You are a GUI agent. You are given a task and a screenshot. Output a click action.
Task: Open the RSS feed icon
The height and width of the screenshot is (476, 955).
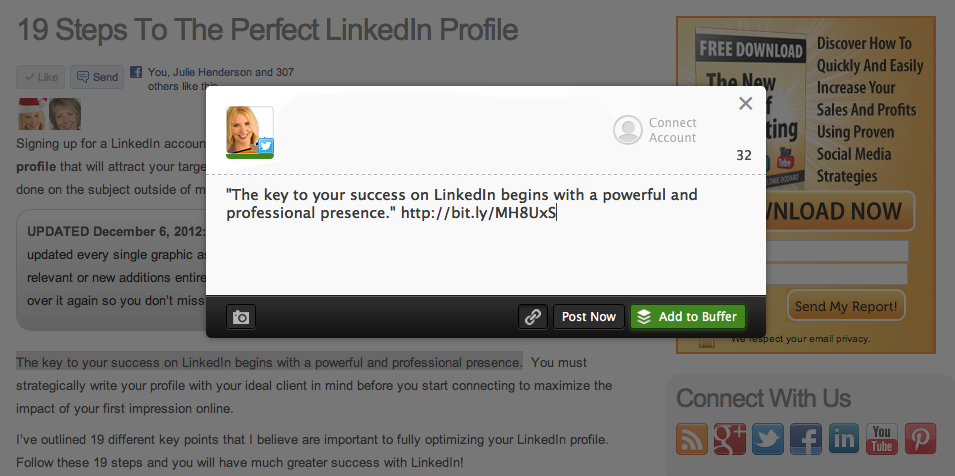[693, 438]
